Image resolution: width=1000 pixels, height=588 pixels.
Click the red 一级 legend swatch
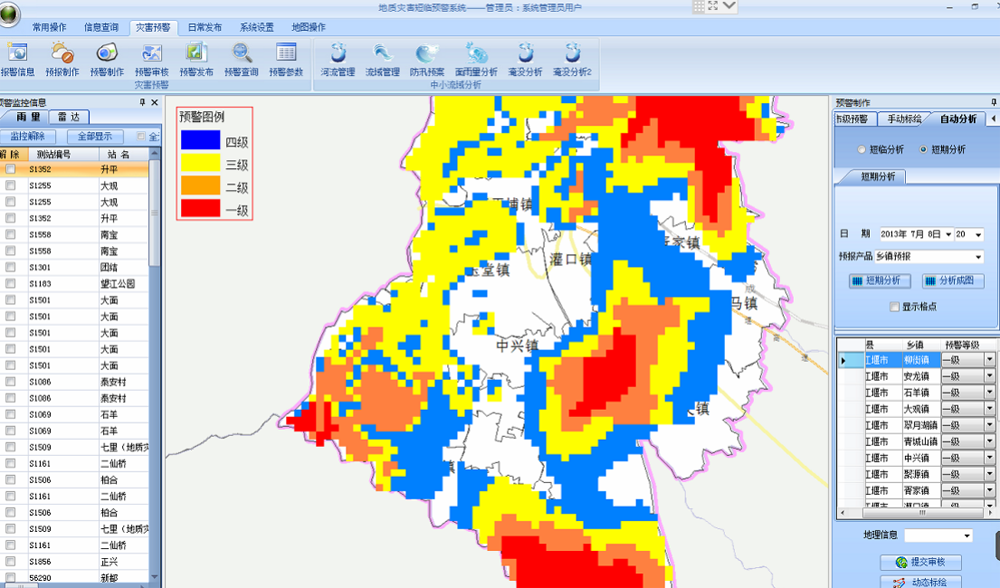click(200, 209)
